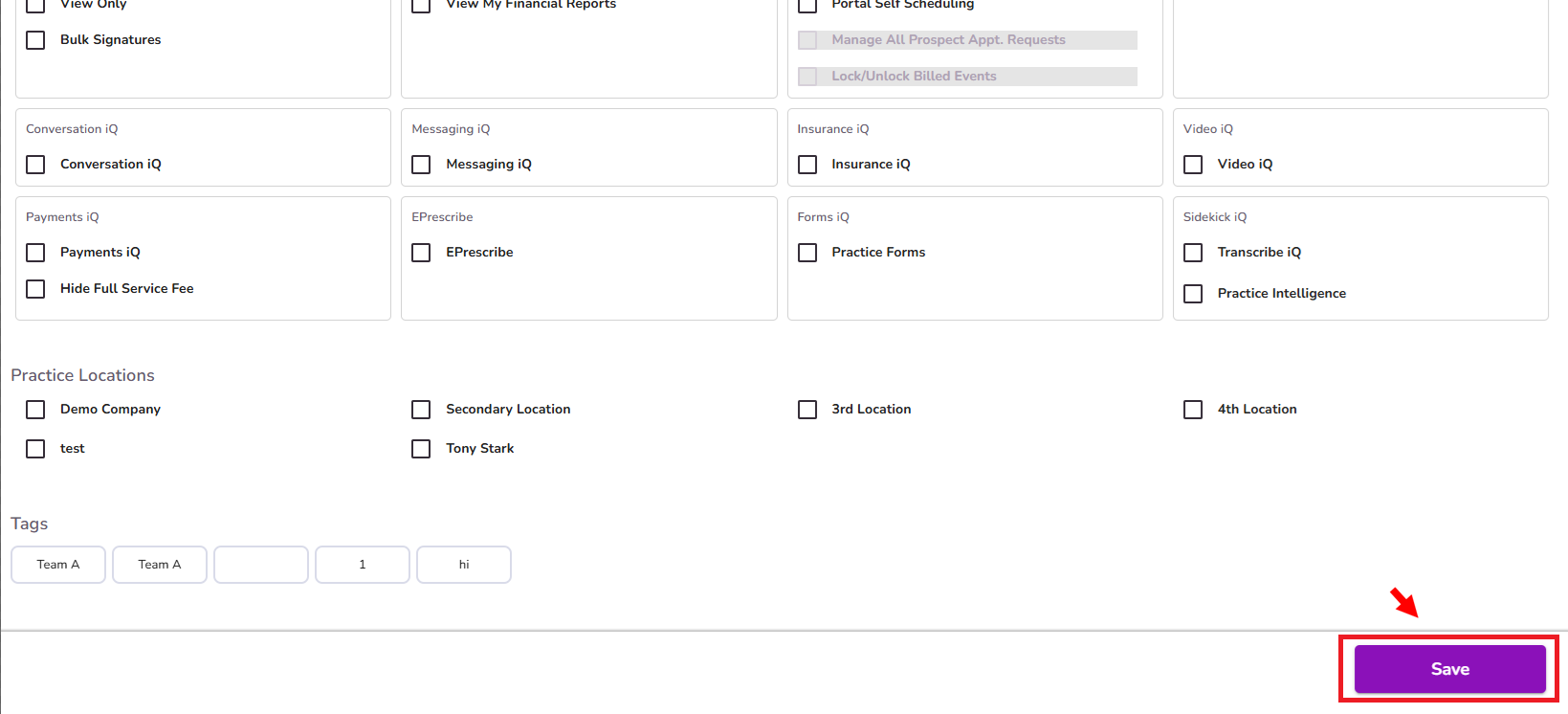Click the blank unlabeled tag

261,565
